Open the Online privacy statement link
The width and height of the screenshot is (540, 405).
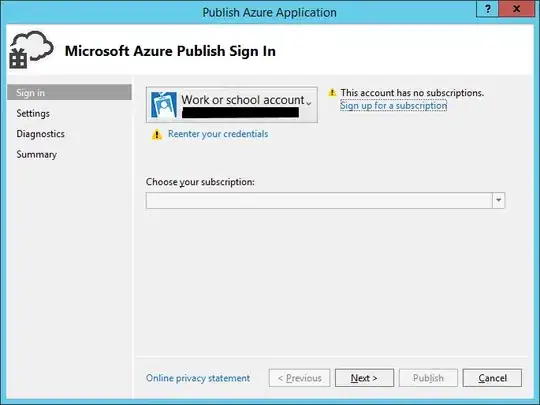click(198, 378)
